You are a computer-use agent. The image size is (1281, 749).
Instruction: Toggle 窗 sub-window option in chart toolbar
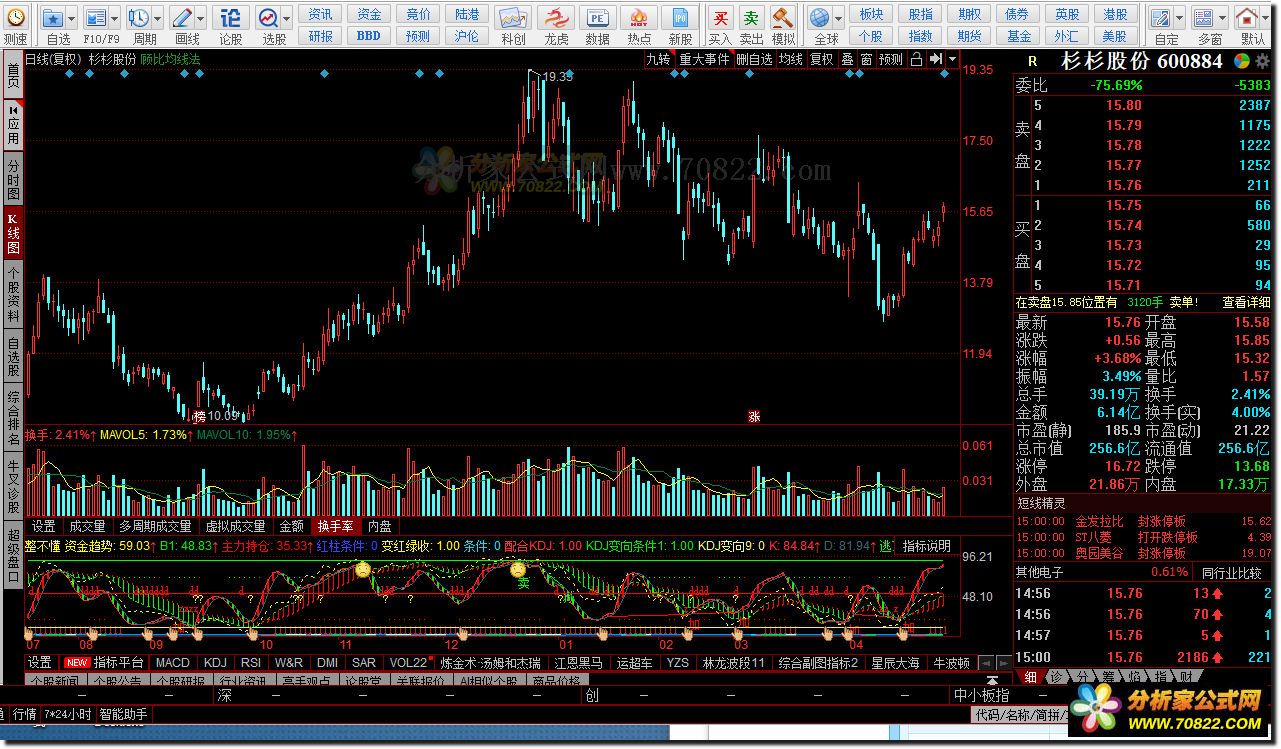pos(866,59)
